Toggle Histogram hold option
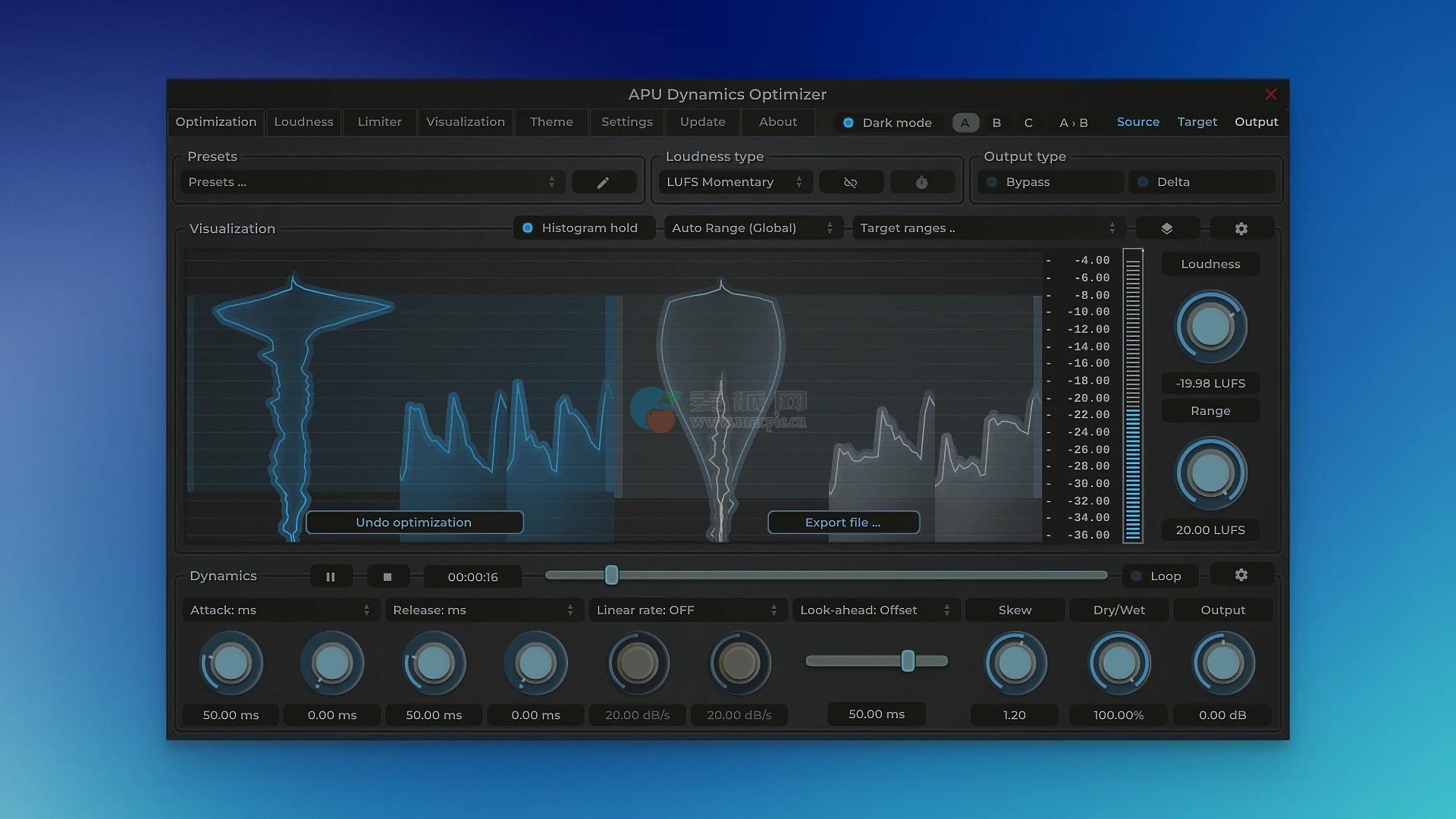 point(528,228)
